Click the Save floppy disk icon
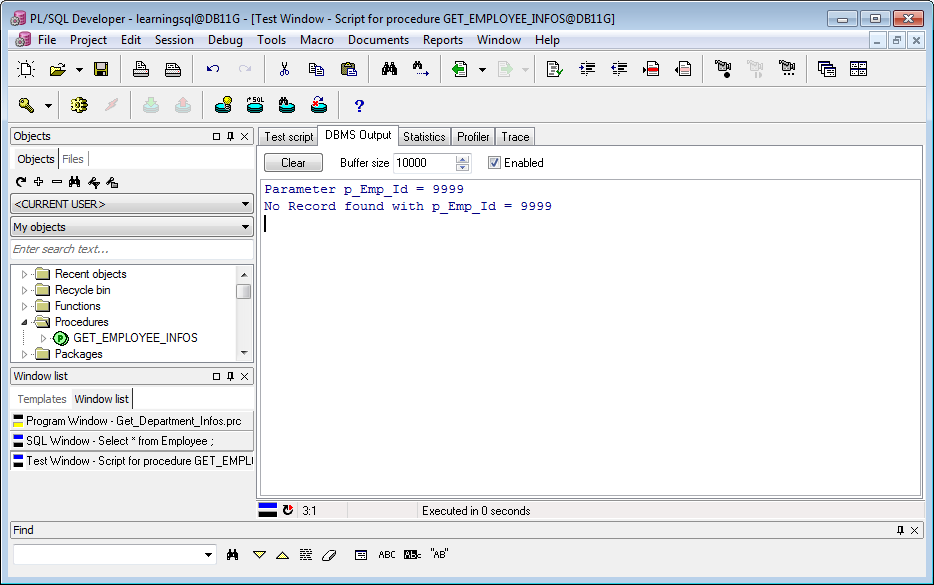Image resolution: width=934 pixels, height=585 pixels. (x=101, y=69)
